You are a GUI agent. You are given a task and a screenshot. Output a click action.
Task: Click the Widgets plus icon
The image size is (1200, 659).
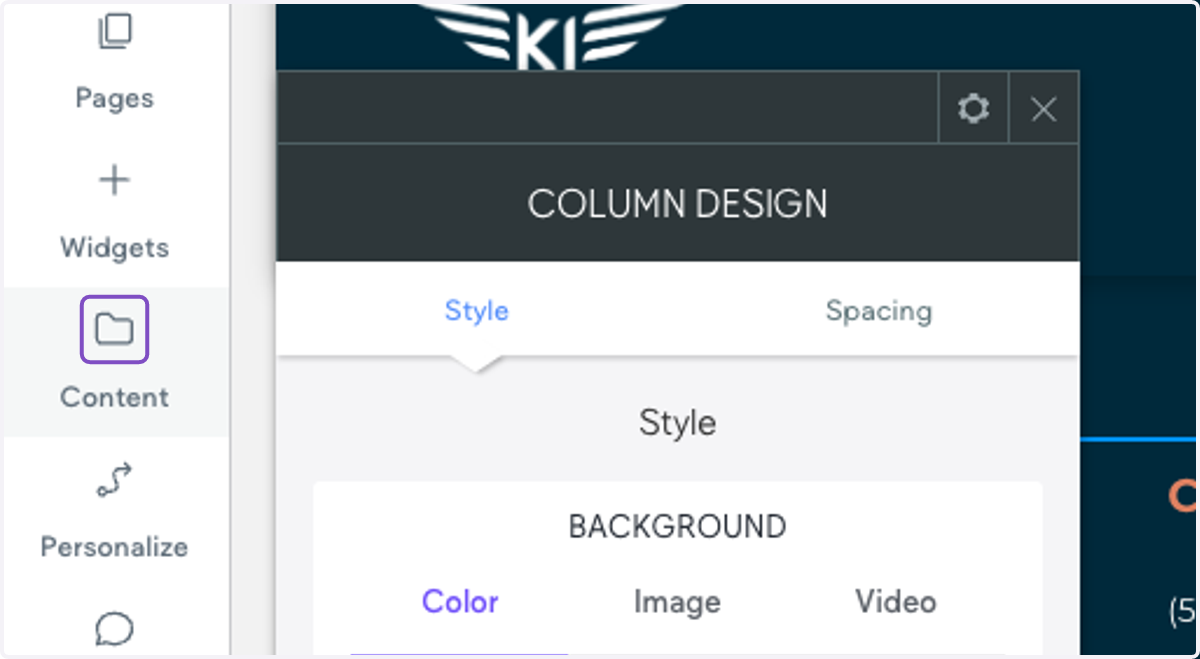[x=114, y=181]
